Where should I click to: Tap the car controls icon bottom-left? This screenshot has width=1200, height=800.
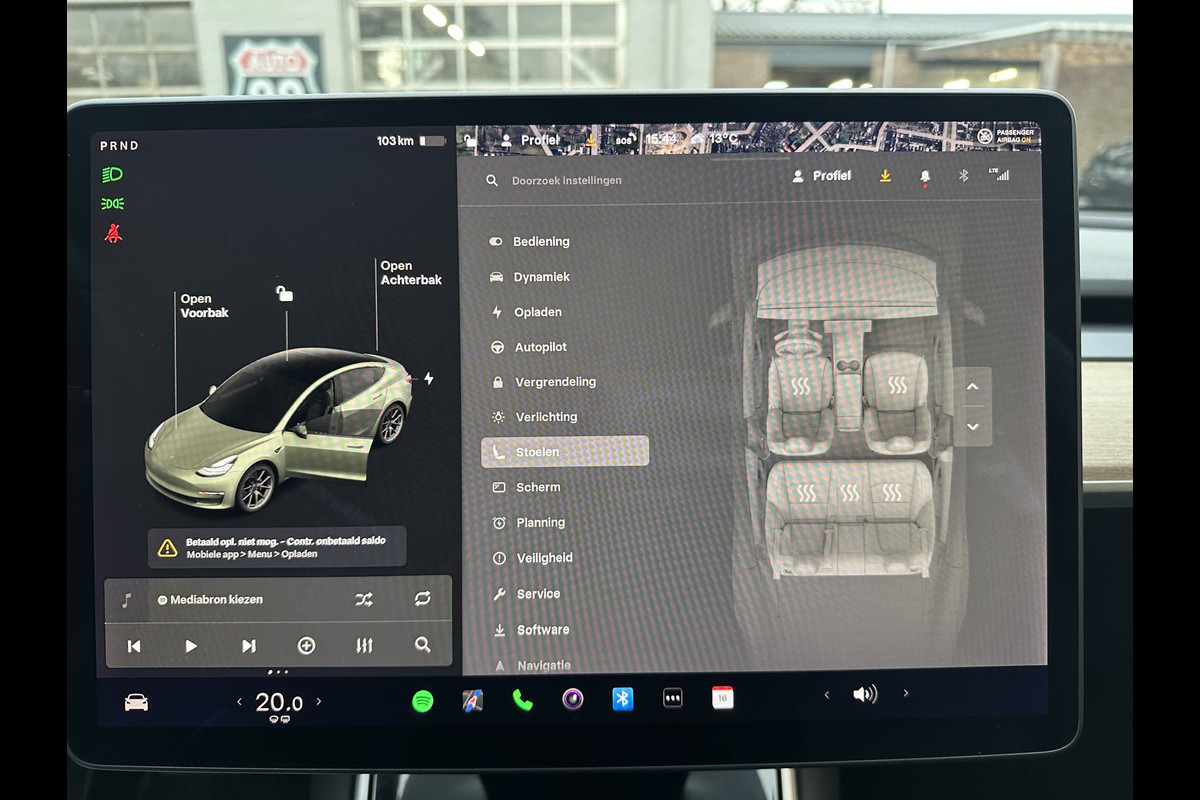[x=136, y=703]
